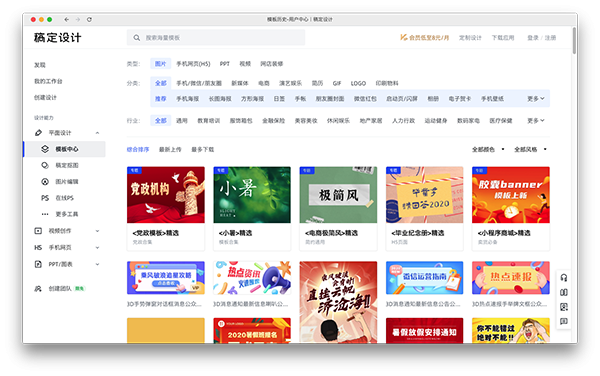
Task: Open the 全部风格 style filter dropdown
Action: 530,149
